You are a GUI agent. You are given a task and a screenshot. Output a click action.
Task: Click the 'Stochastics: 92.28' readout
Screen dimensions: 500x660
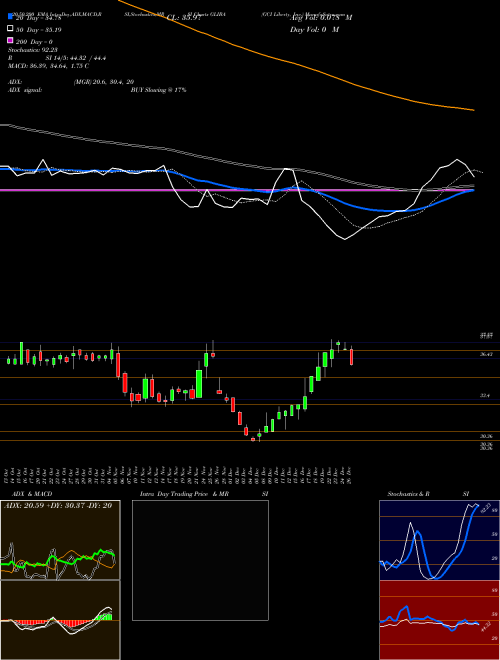click(33, 50)
